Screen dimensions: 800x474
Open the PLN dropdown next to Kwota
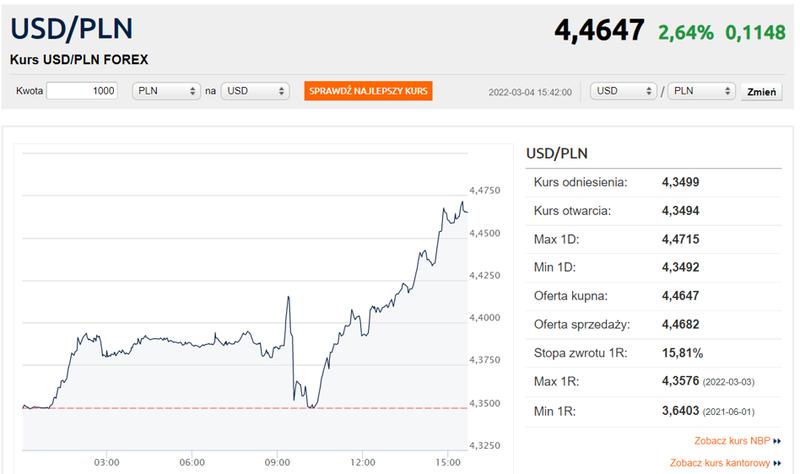pyautogui.click(x=166, y=91)
